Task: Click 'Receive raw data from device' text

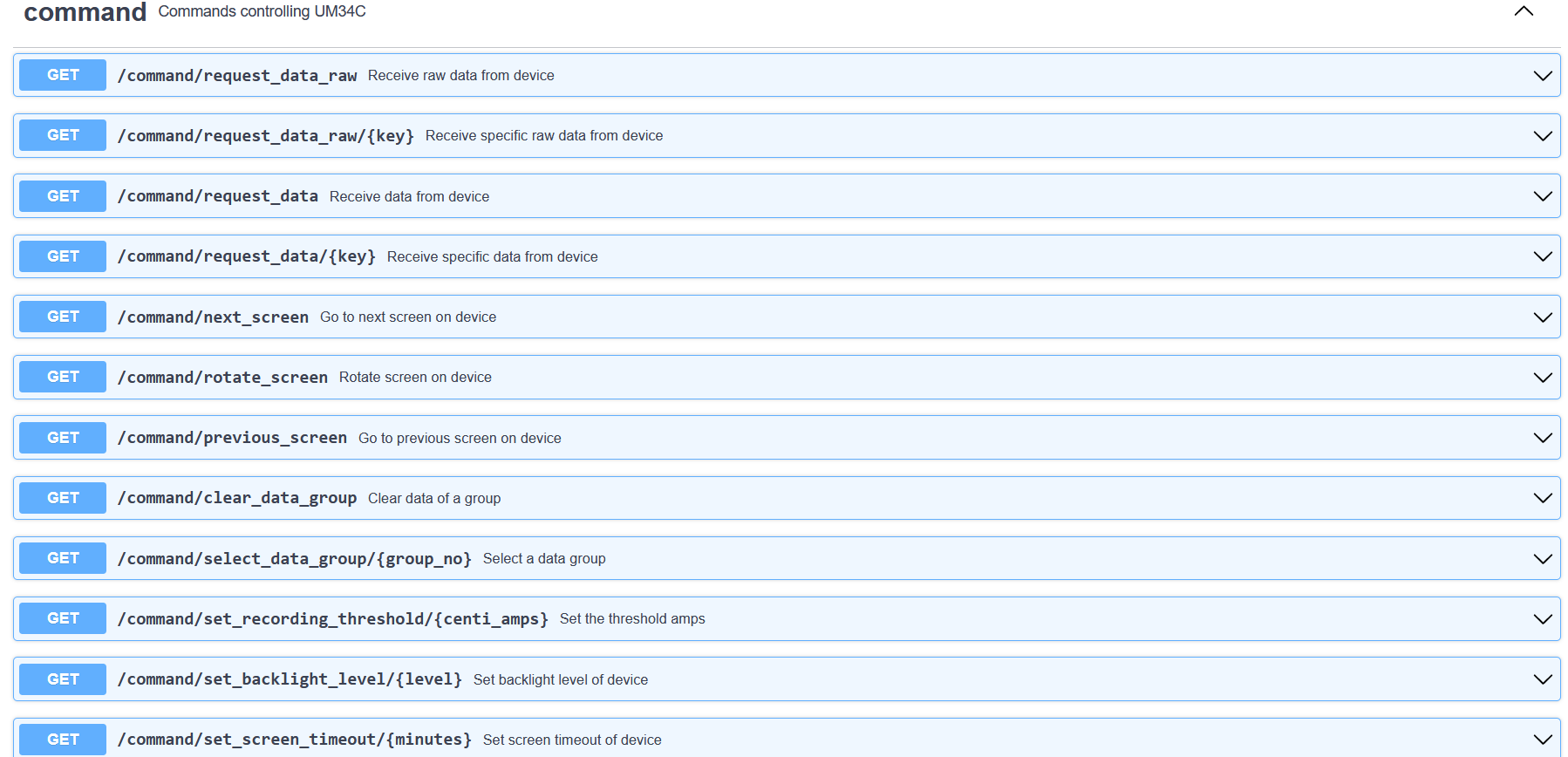Action: click(x=461, y=76)
